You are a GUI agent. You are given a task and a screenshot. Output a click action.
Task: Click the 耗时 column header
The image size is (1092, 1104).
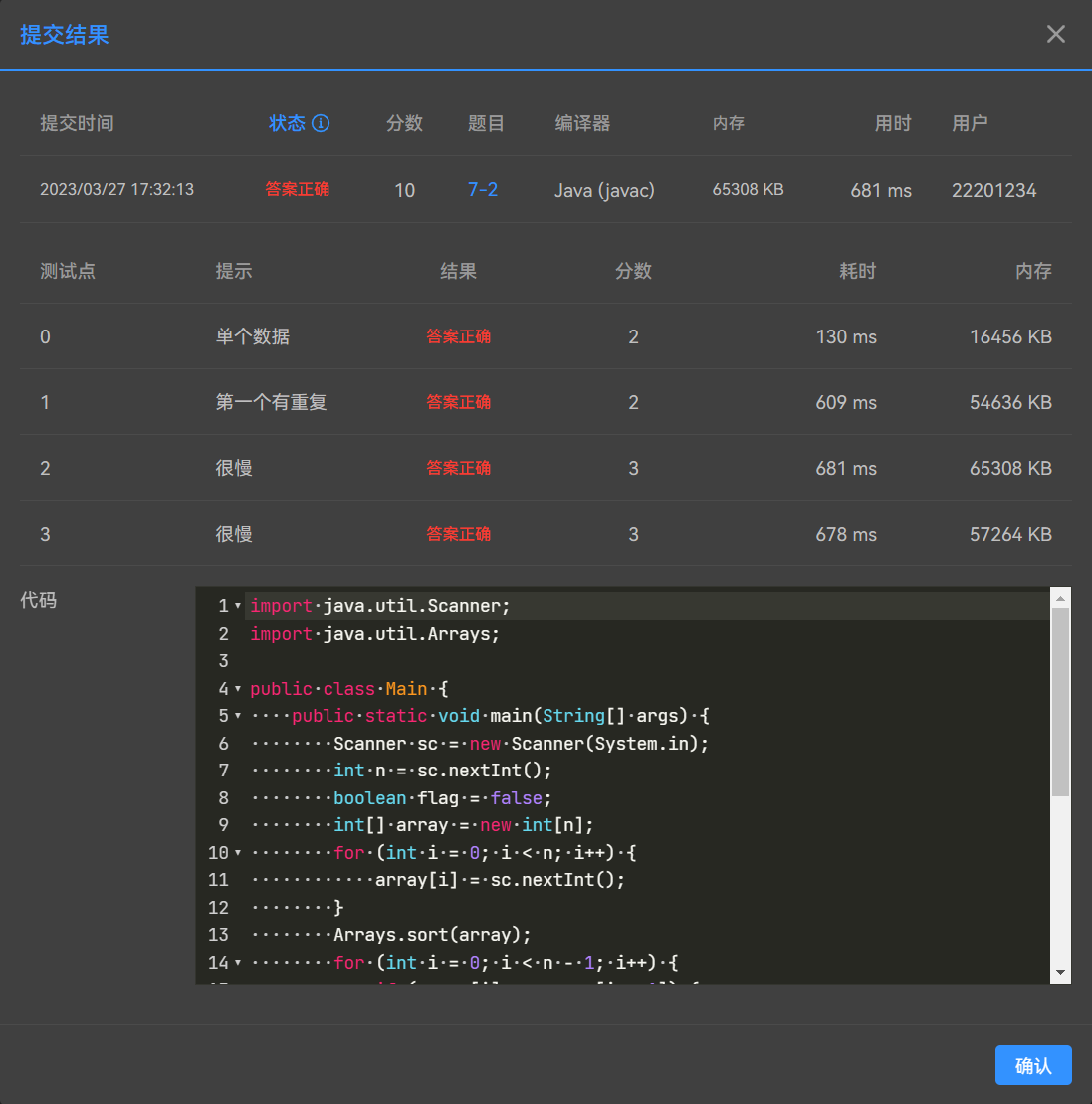857,271
